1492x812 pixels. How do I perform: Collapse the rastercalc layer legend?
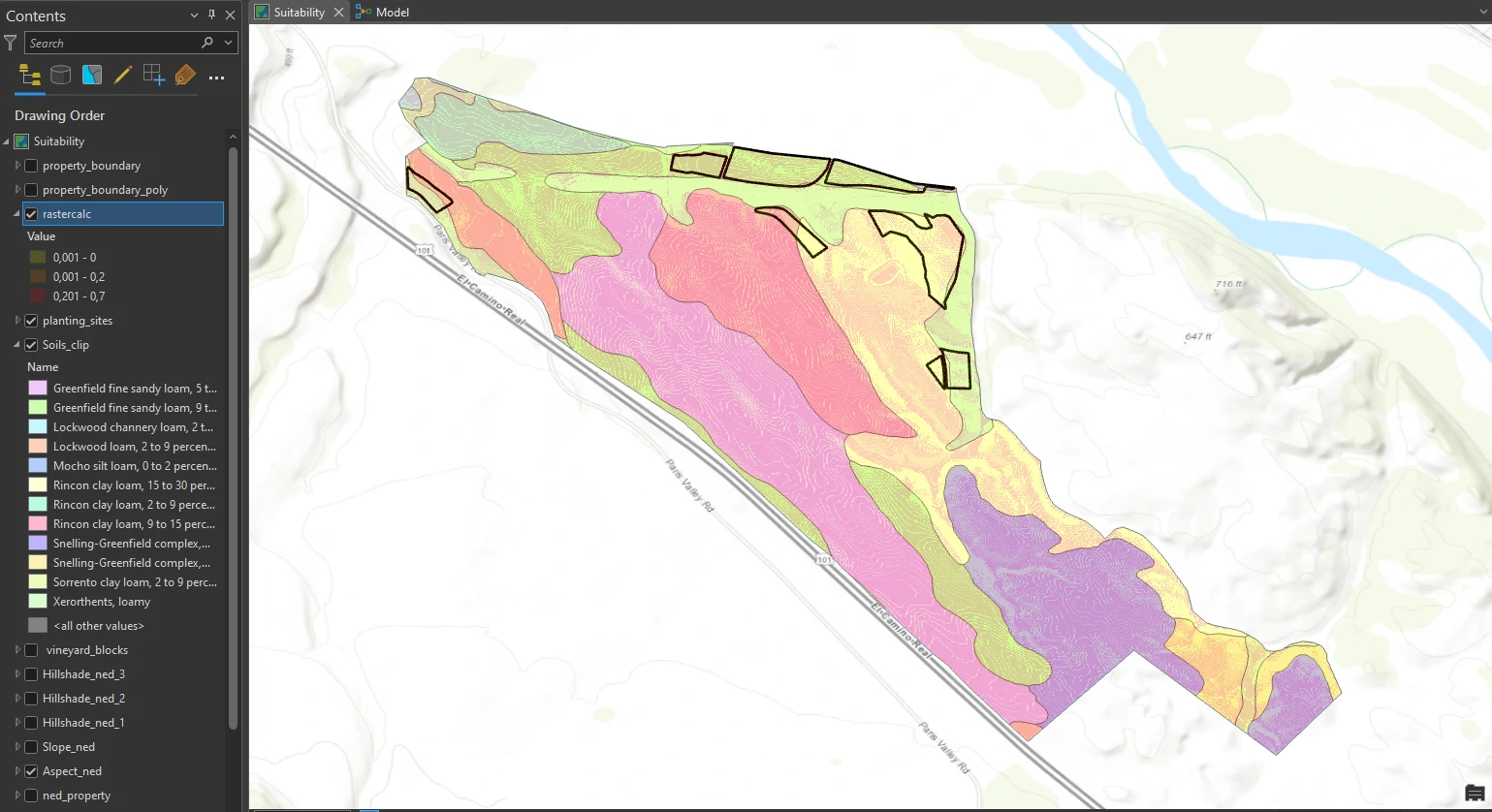coord(17,214)
